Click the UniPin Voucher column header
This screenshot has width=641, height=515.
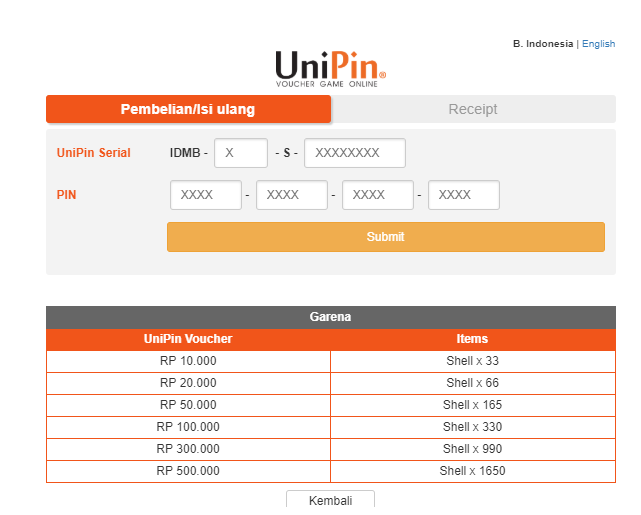pyautogui.click(x=188, y=339)
